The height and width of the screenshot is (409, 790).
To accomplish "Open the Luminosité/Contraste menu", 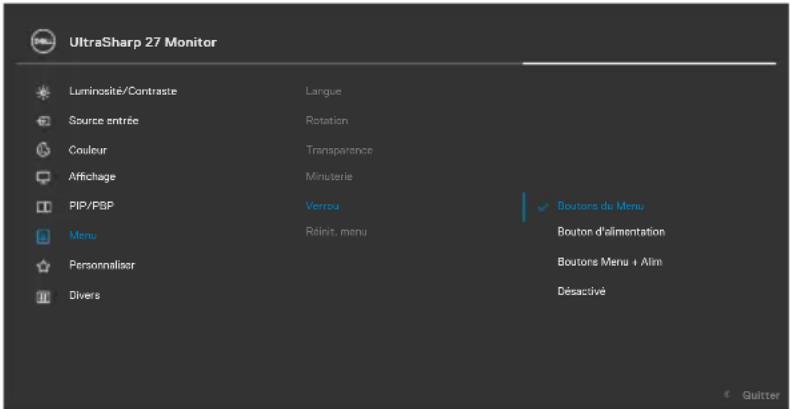I will point(123,92).
